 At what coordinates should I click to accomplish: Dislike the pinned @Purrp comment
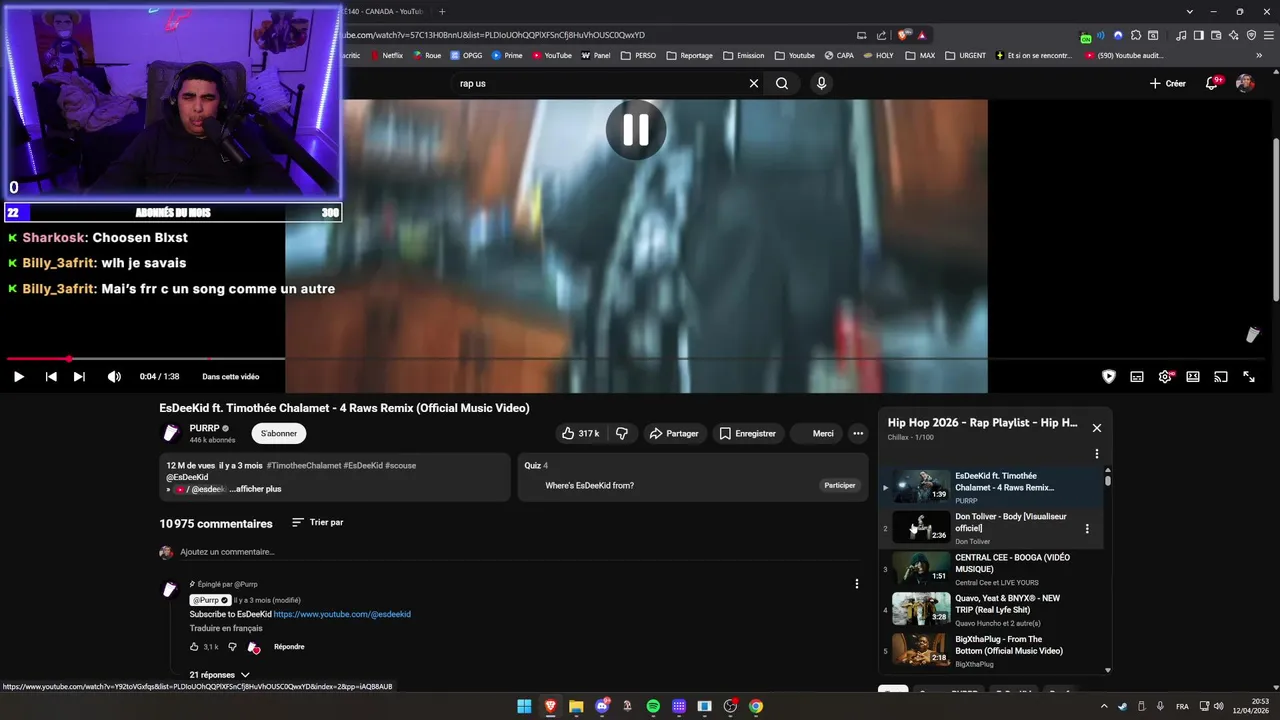[x=232, y=647]
